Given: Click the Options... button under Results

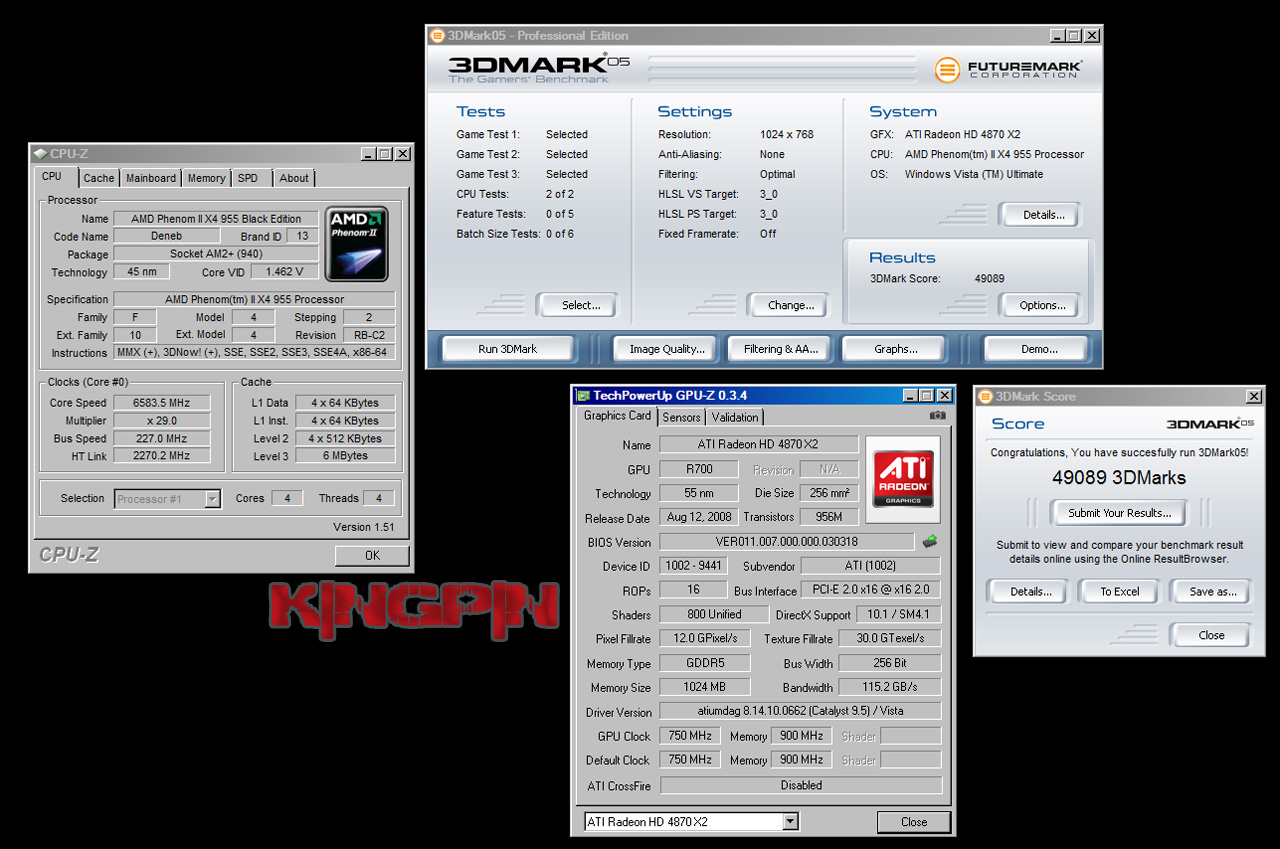Looking at the screenshot, I should tap(1042, 305).
